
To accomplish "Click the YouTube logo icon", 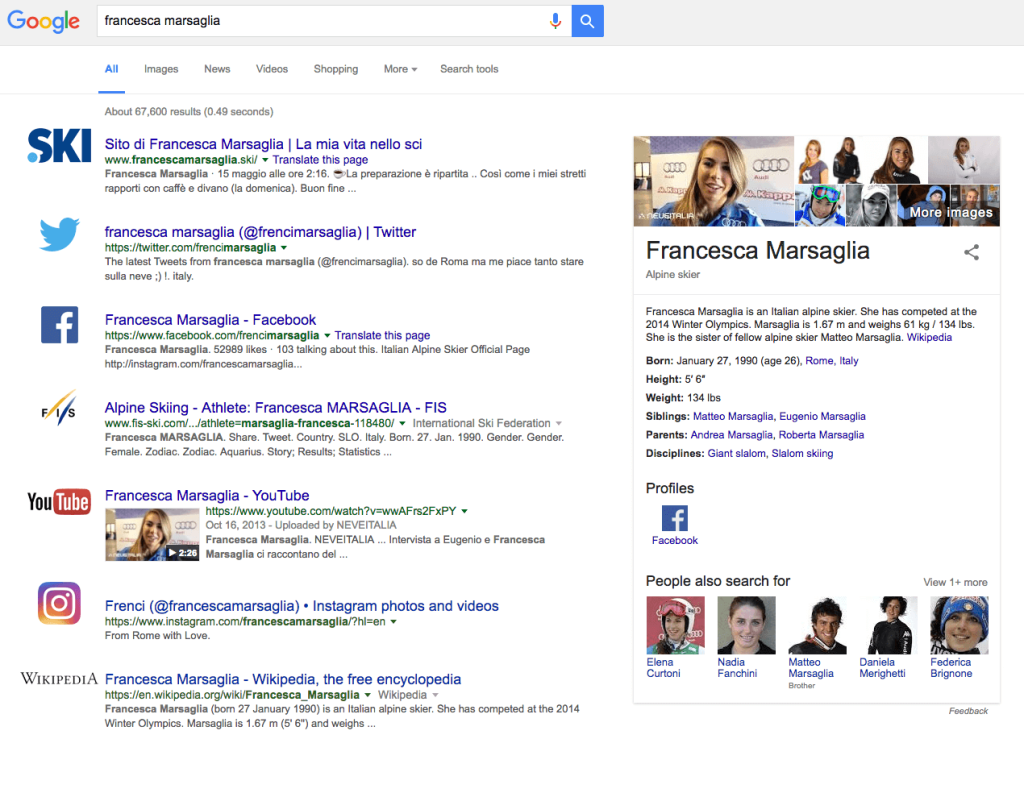I will click(x=59, y=502).
